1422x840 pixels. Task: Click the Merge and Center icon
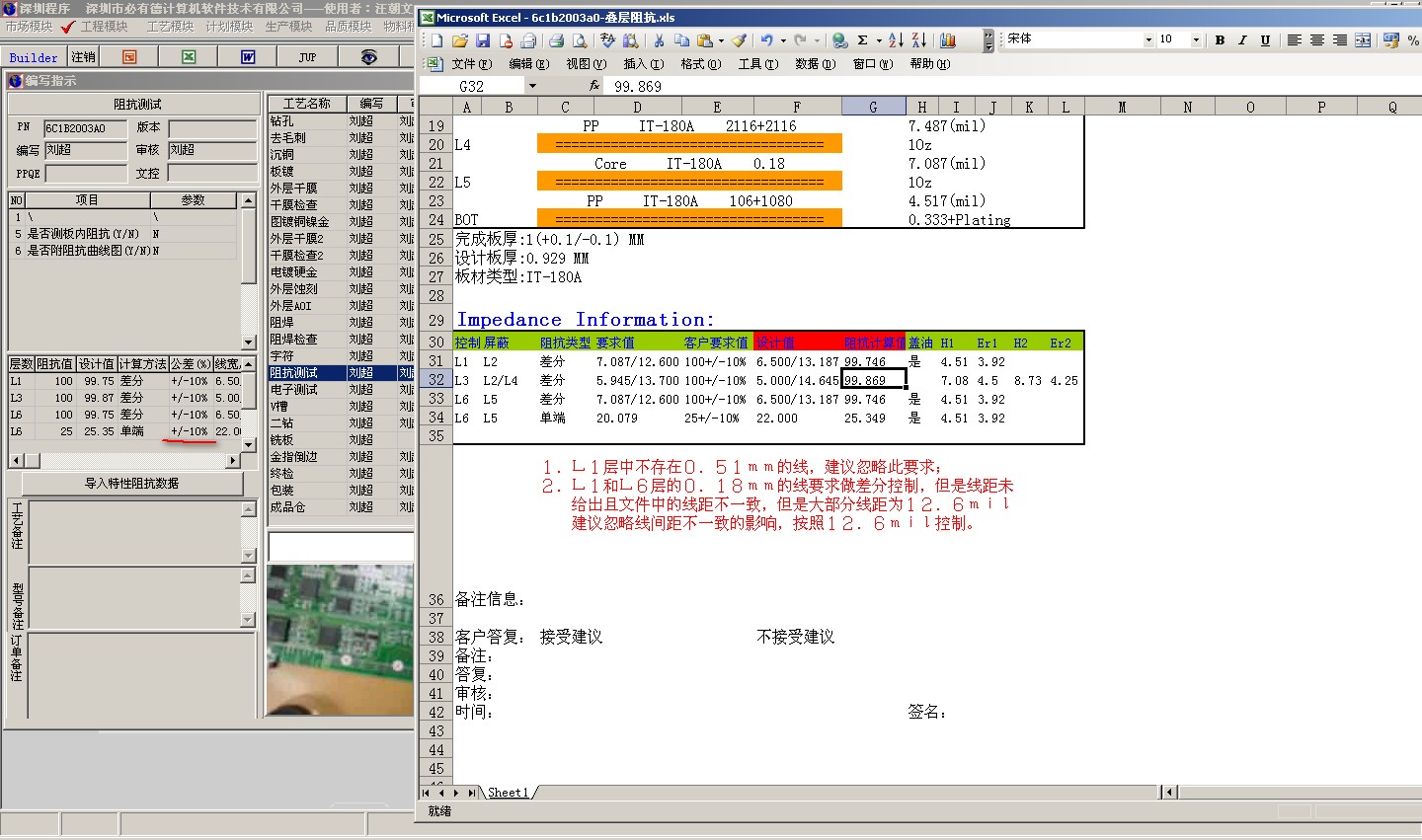tap(1363, 40)
